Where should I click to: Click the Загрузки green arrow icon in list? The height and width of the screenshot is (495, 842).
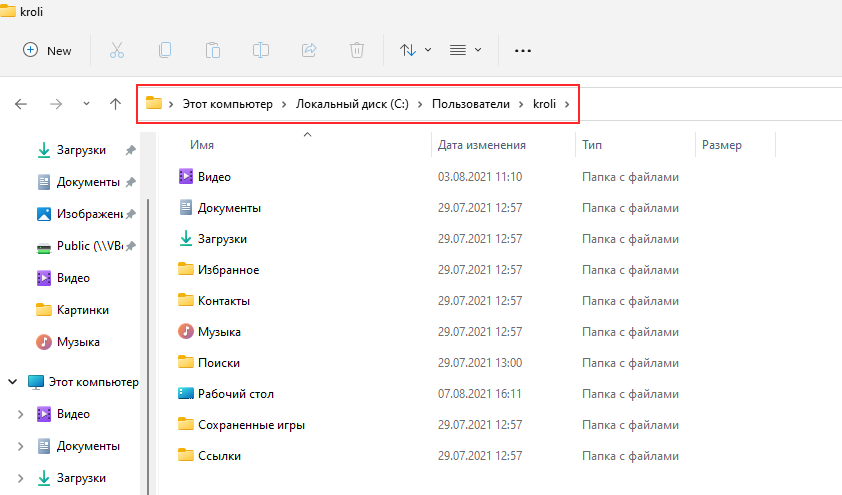coord(186,238)
